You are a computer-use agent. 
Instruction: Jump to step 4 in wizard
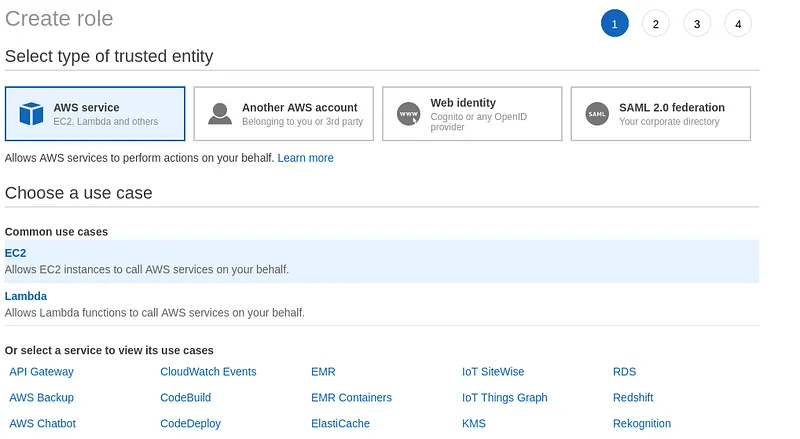click(738, 23)
